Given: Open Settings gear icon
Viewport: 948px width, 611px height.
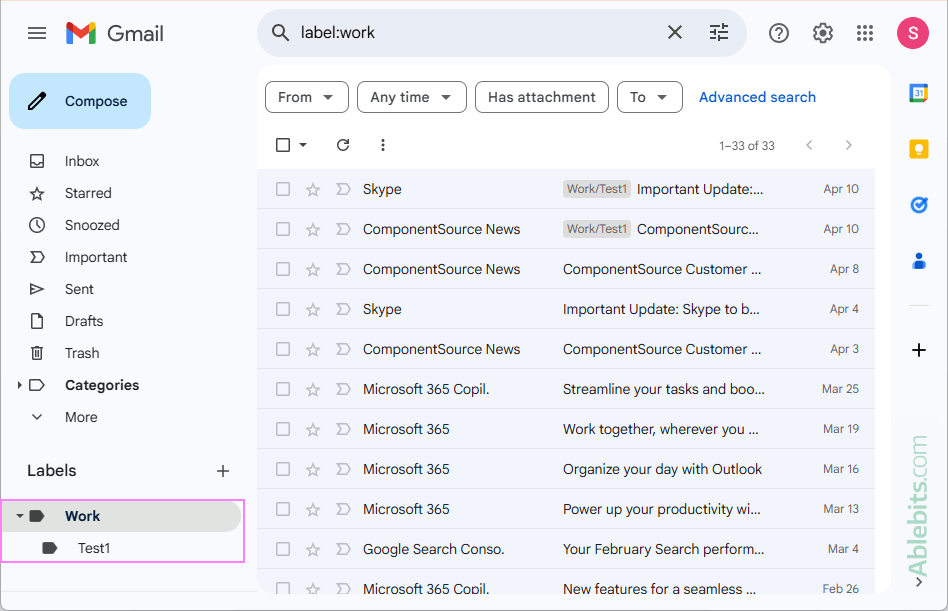Looking at the screenshot, I should coord(822,33).
